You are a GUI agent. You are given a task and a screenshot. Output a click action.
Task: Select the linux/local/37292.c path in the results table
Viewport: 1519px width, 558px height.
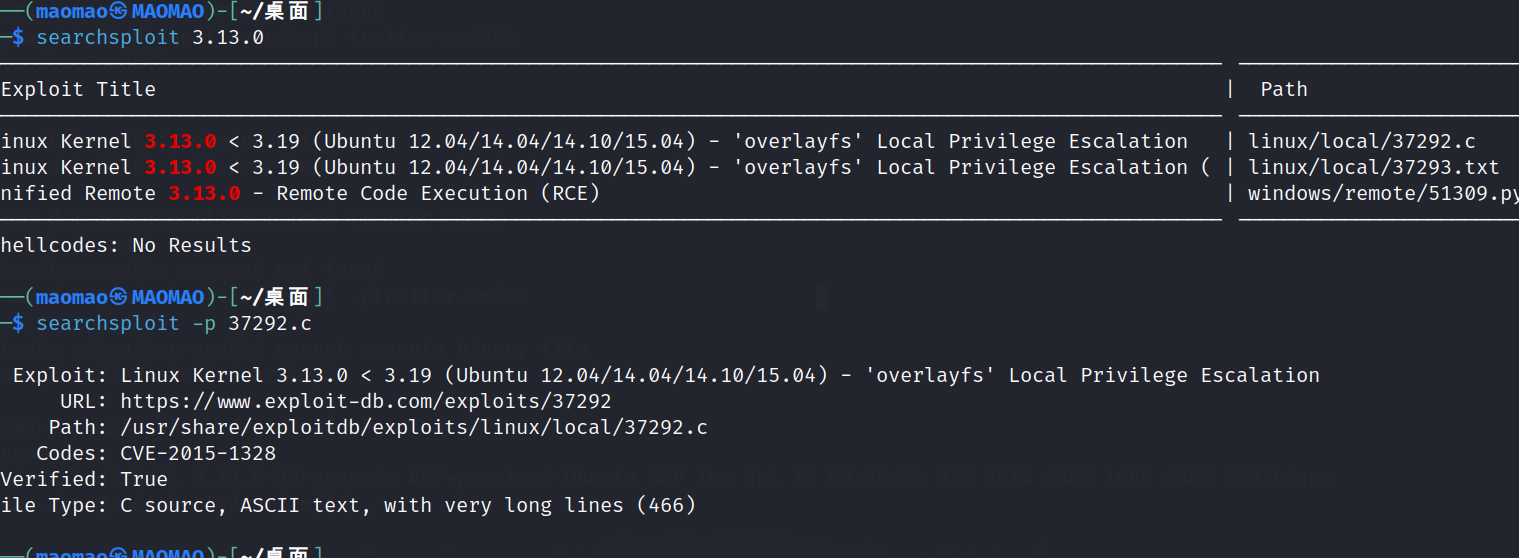[x=1361, y=141]
